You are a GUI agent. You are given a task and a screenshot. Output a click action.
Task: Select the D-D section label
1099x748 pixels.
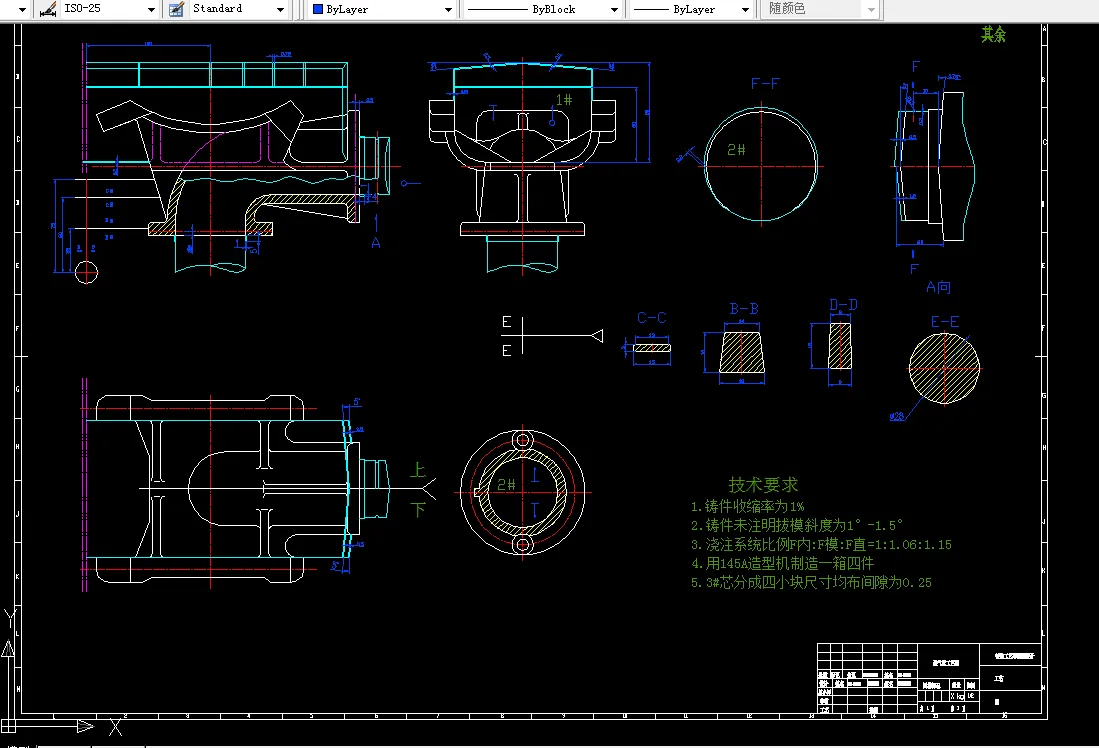pyautogui.click(x=843, y=304)
